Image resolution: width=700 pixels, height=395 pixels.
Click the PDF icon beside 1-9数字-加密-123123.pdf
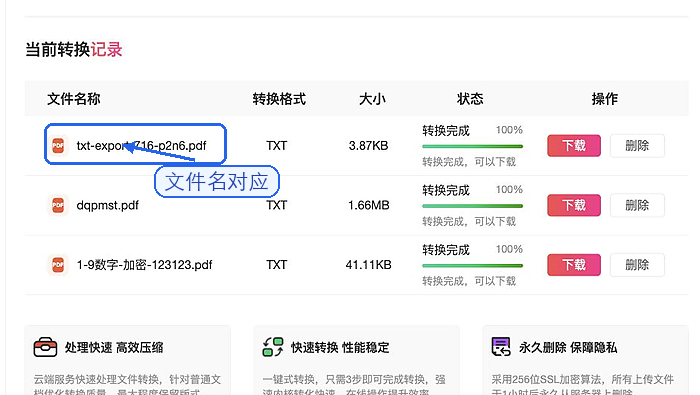tap(58, 265)
